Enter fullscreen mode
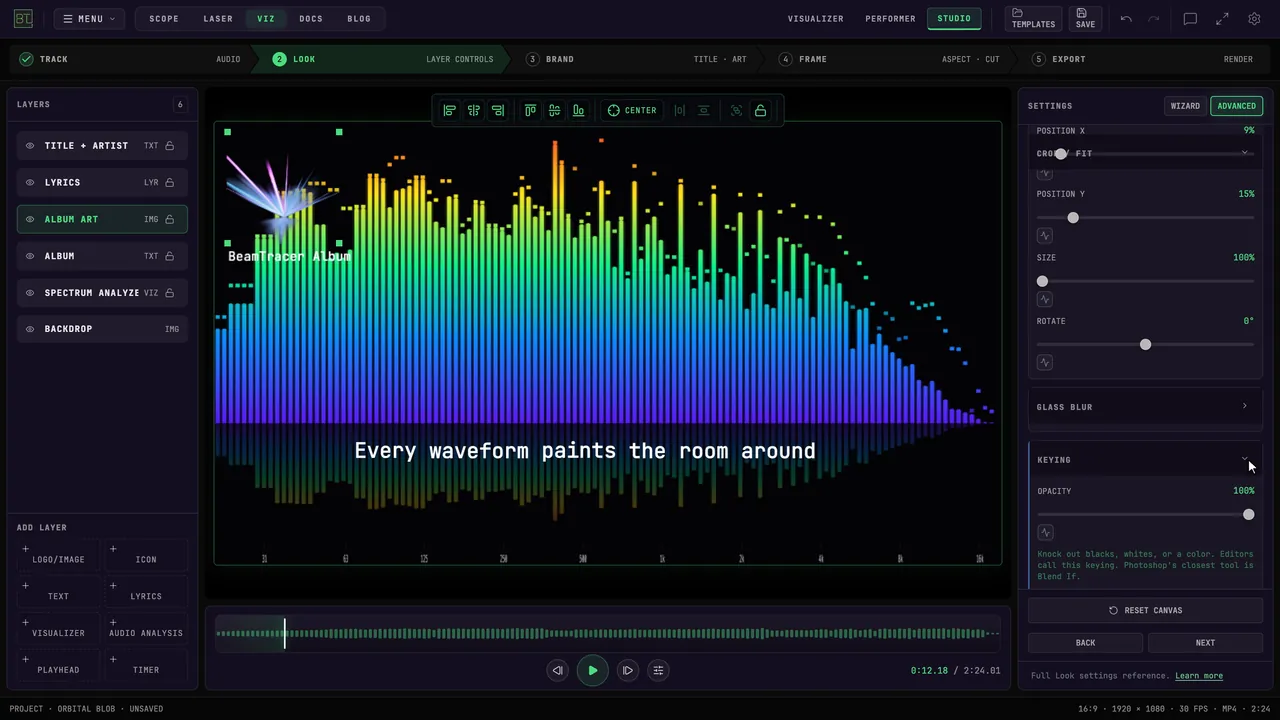Viewport: 1280px width, 720px height. 1222,18
